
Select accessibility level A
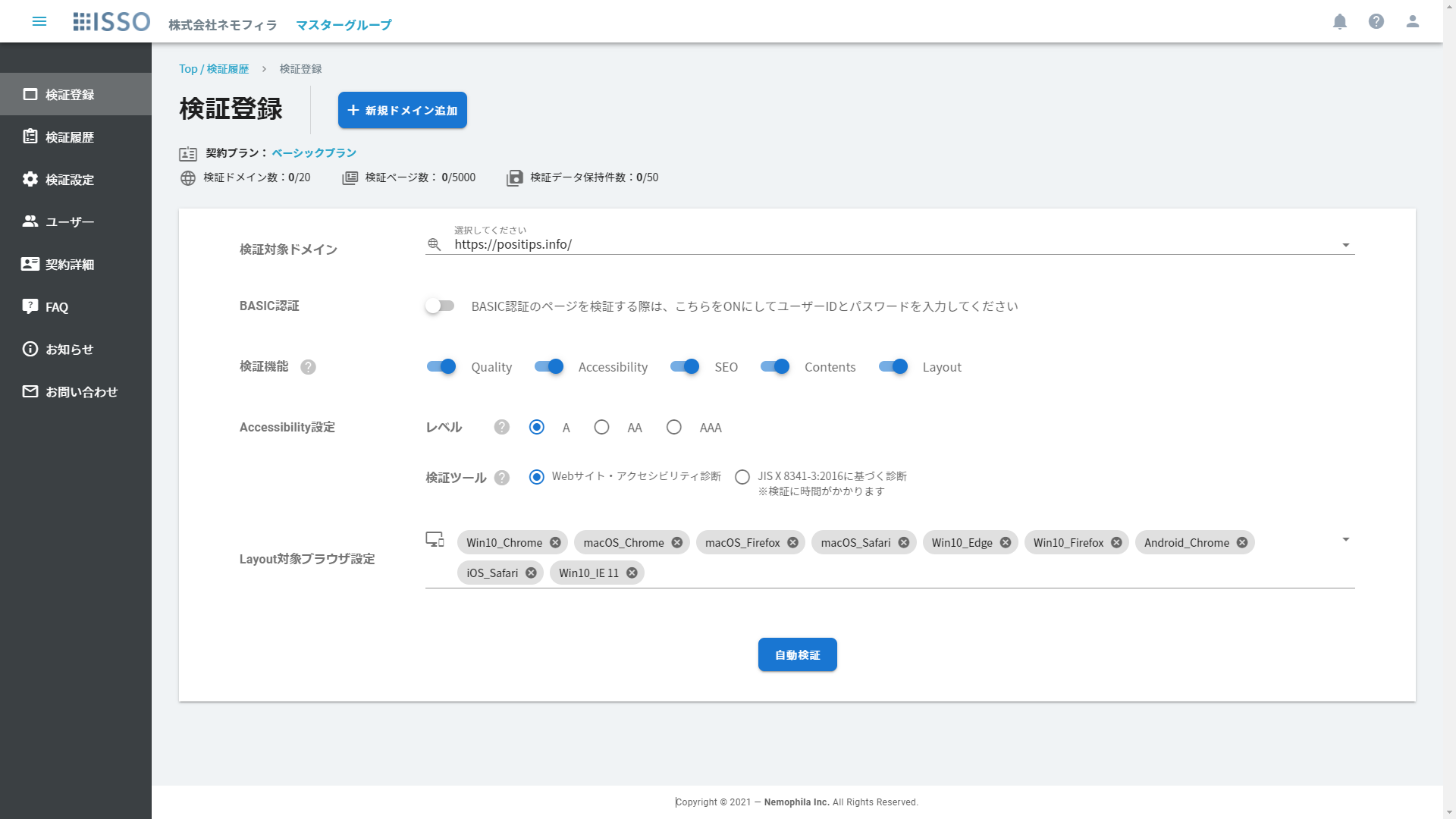click(x=537, y=427)
